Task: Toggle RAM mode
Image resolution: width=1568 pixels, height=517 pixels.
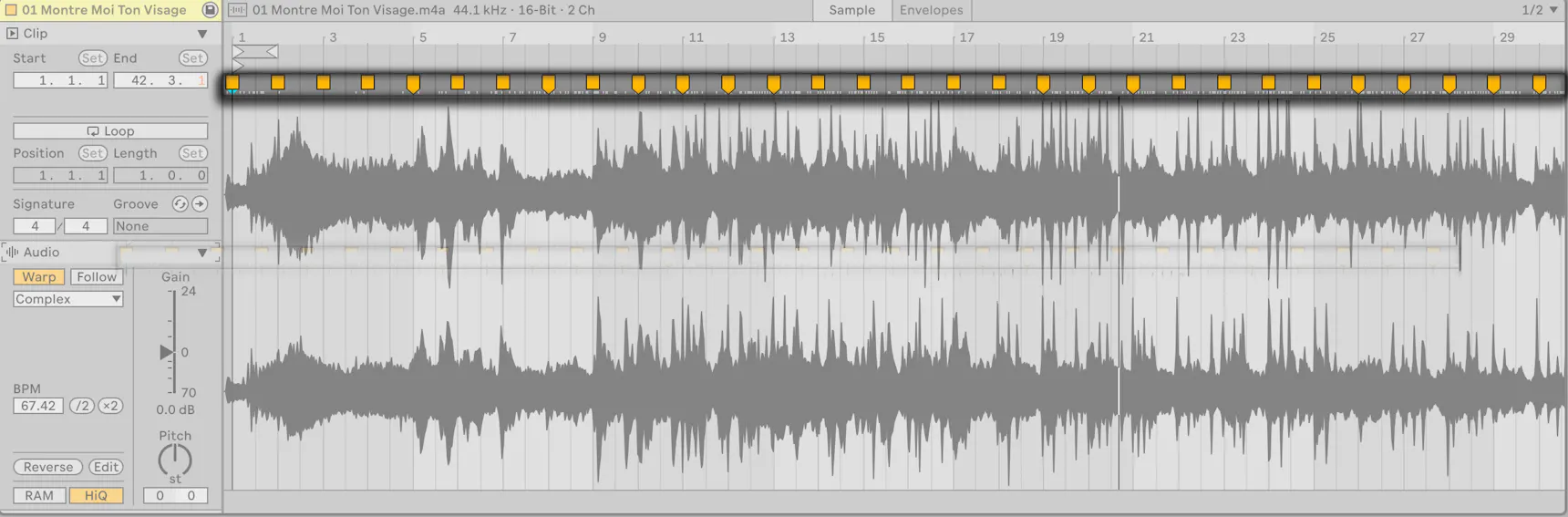Action: tap(39, 495)
